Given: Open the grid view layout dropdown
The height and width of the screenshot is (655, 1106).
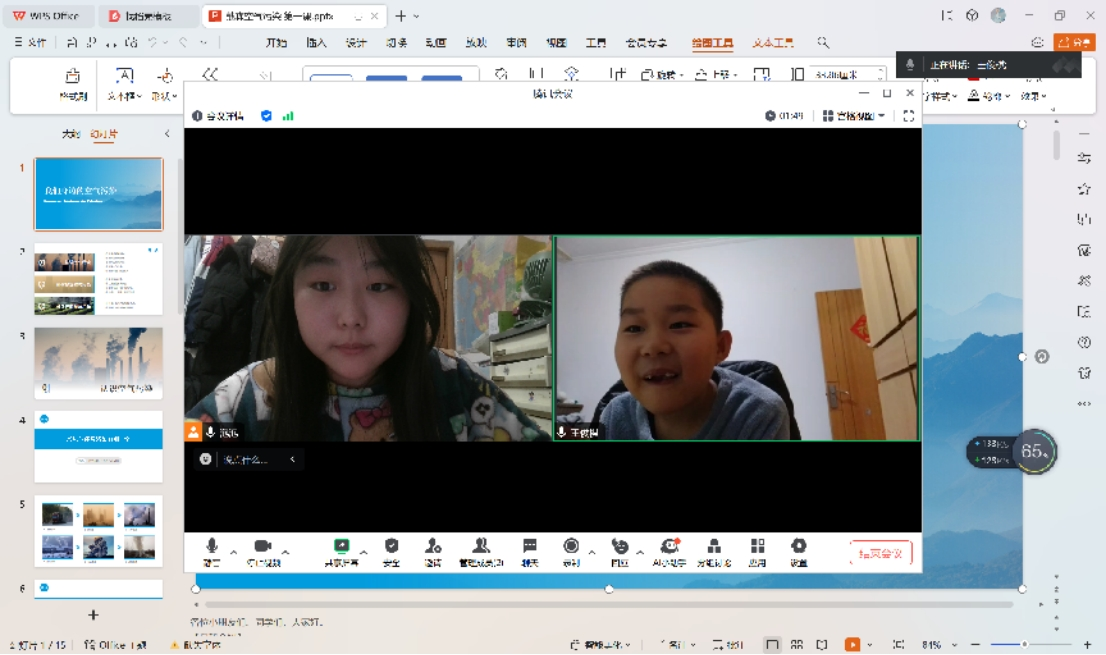Looking at the screenshot, I should [854, 116].
